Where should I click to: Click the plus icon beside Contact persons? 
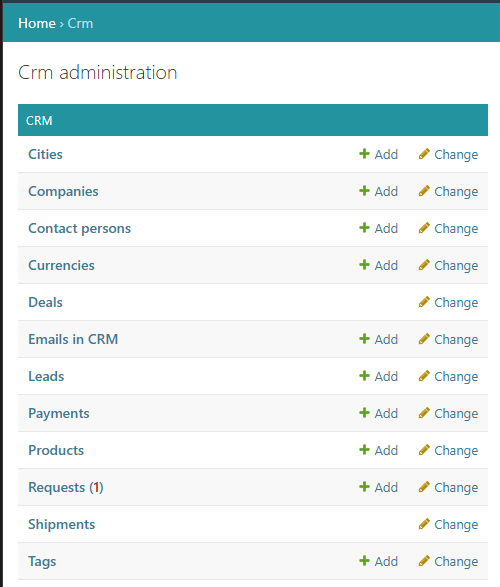pos(364,228)
